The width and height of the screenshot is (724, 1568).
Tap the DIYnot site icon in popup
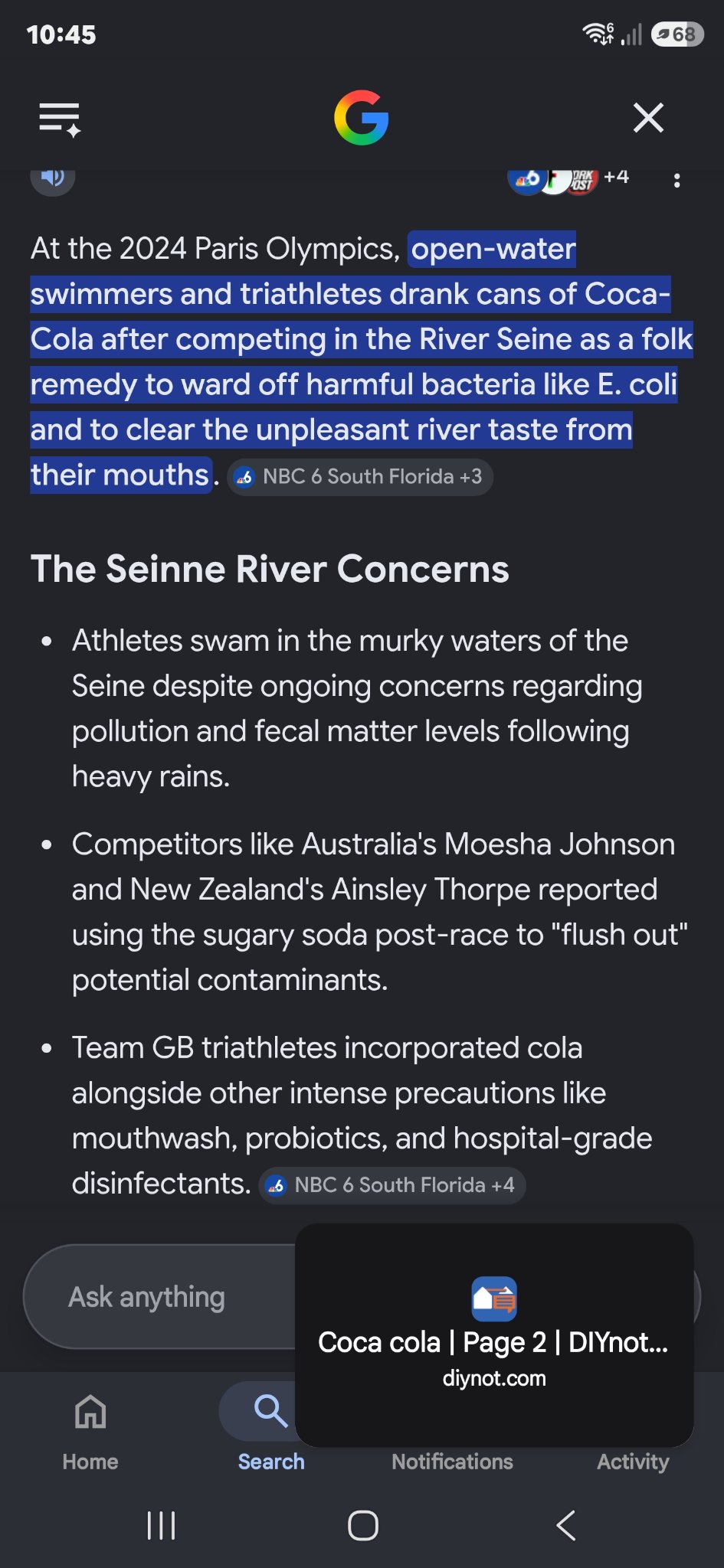pos(494,1298)
